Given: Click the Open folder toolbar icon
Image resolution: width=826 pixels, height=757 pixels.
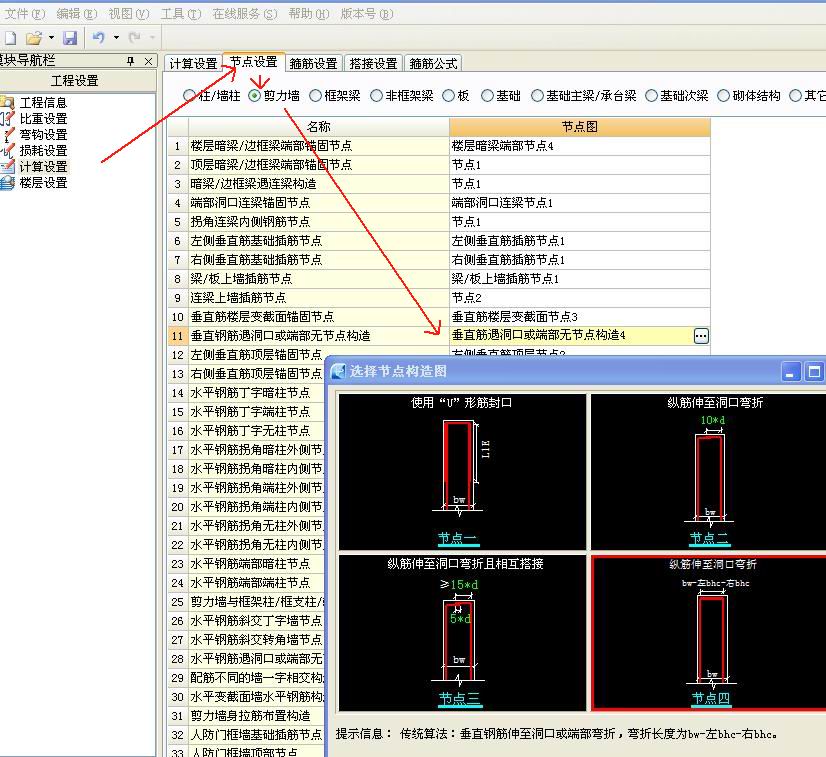Looking at the screenshot, I should pos(34,38).
